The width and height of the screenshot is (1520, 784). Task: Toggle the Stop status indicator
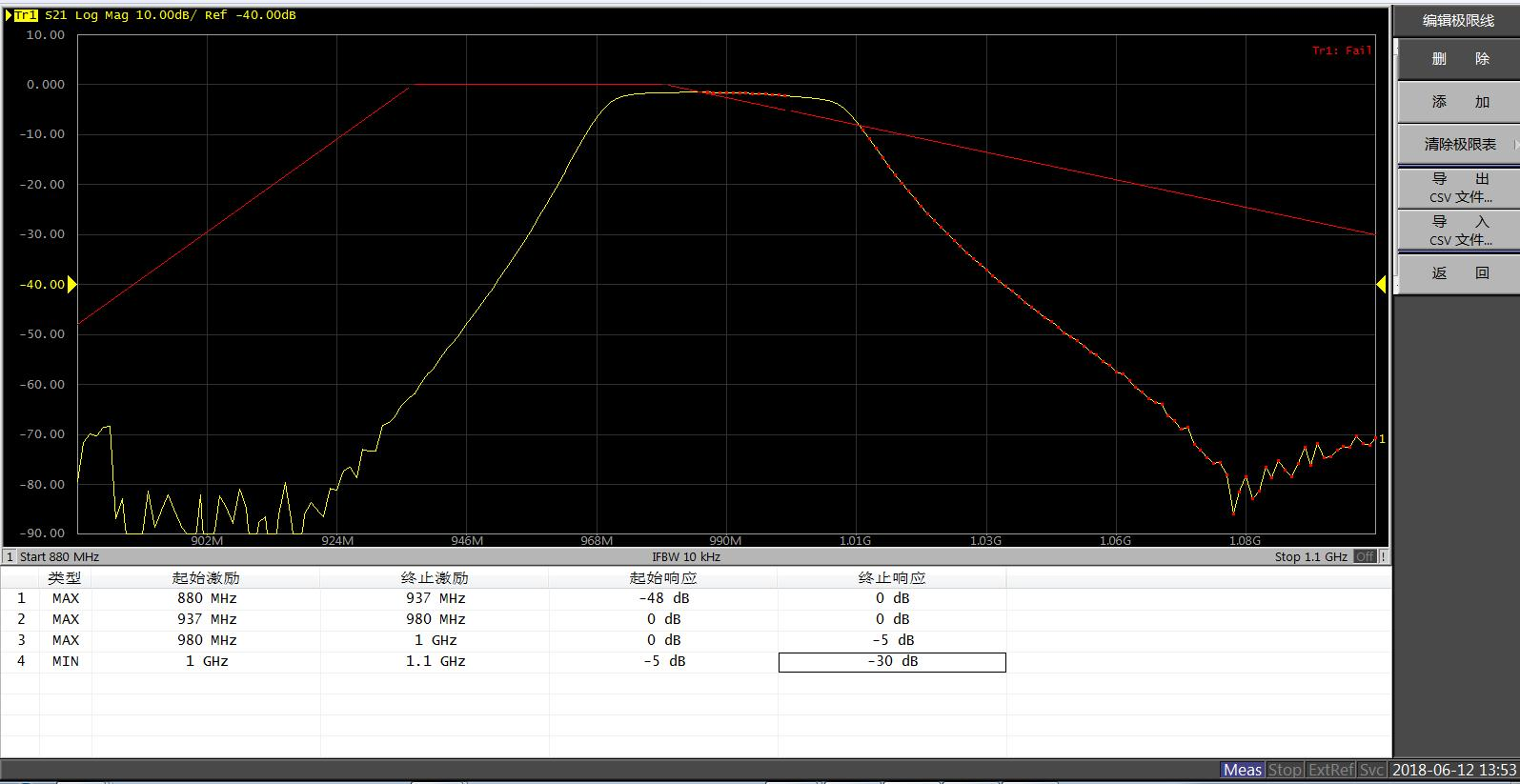pyautogui.click(x=1285, y=770)
